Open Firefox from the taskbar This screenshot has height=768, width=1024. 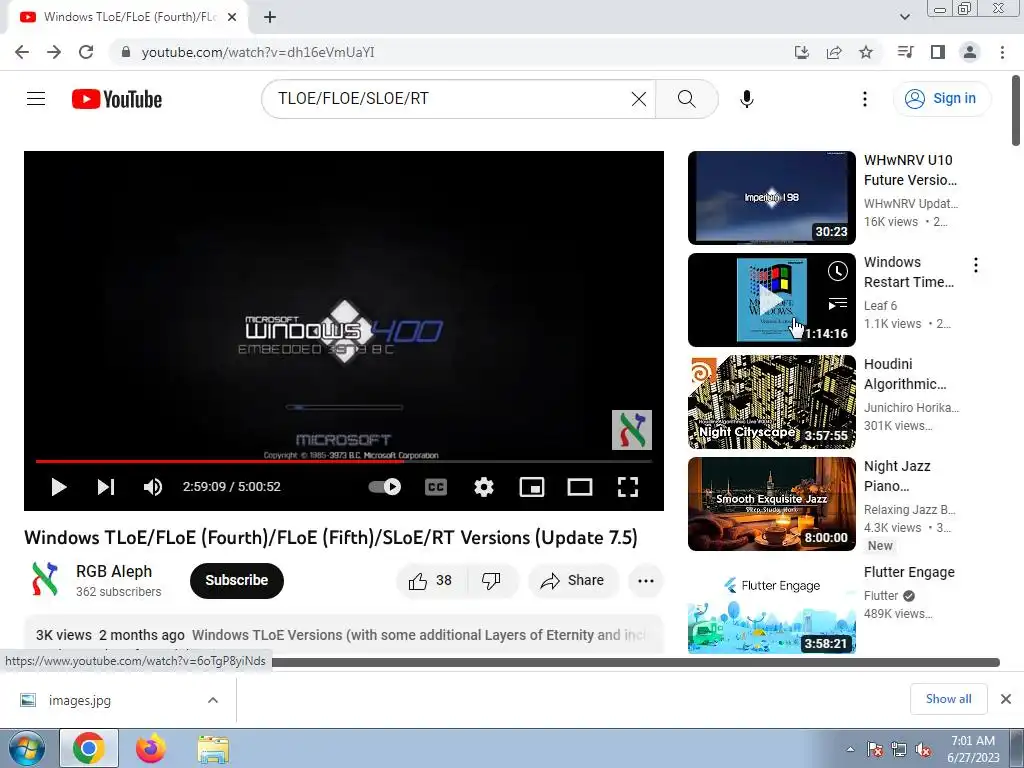tap(151, 749)
